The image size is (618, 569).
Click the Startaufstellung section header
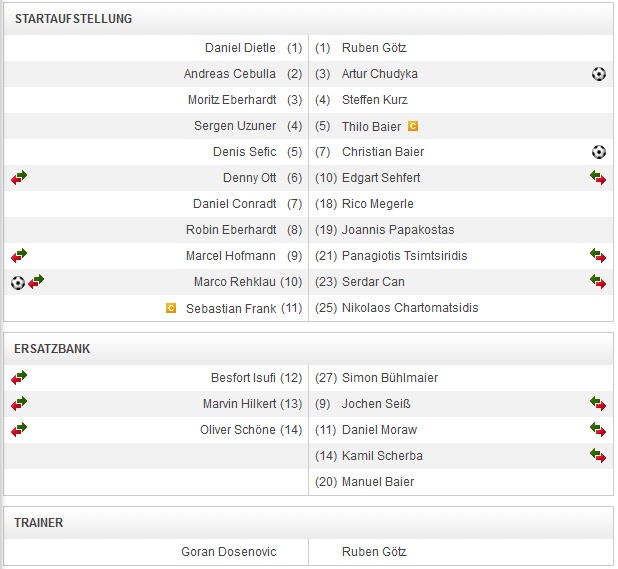click(x=73, y=19)
